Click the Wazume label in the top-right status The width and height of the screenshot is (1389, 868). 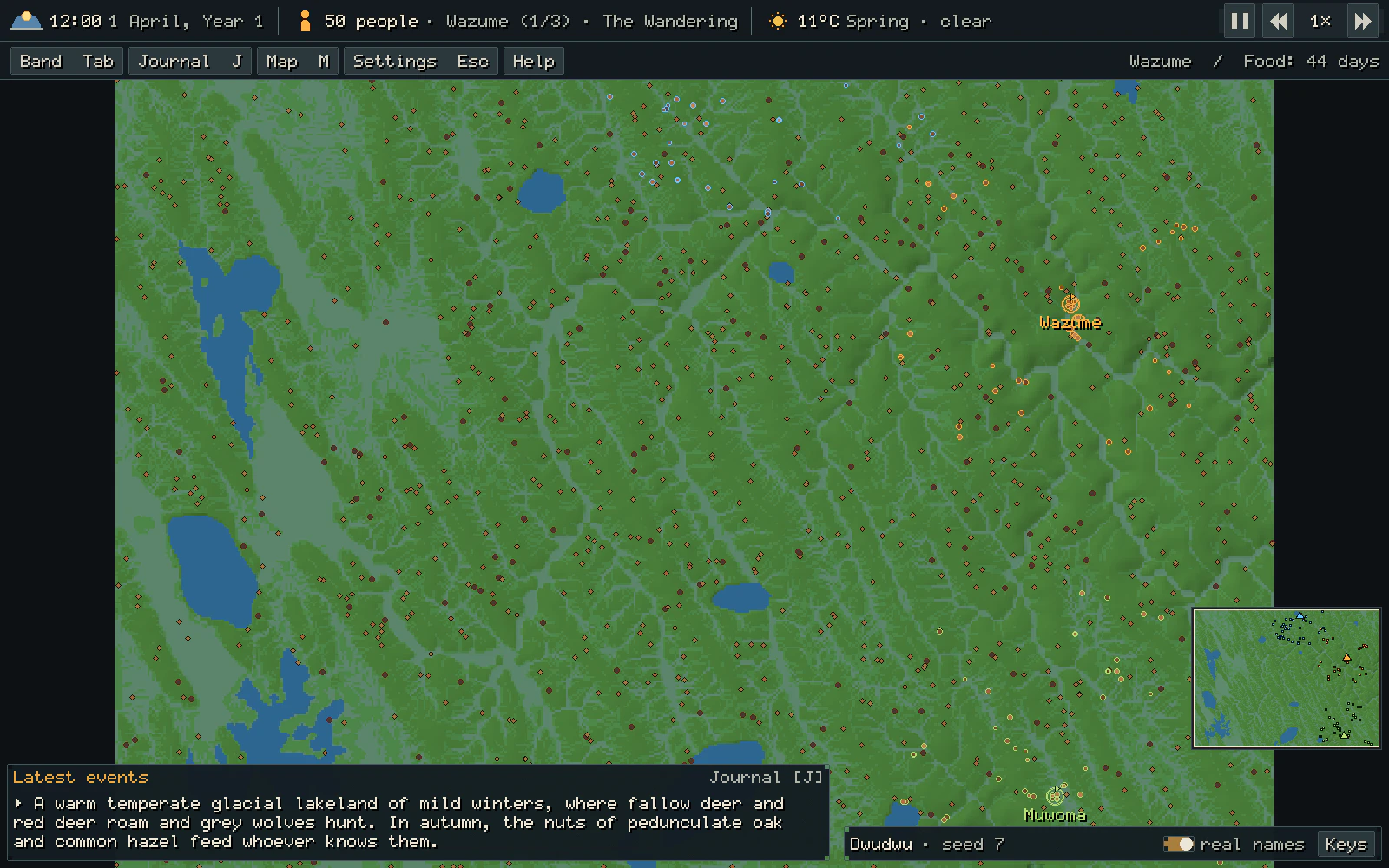pos(1160,61)
